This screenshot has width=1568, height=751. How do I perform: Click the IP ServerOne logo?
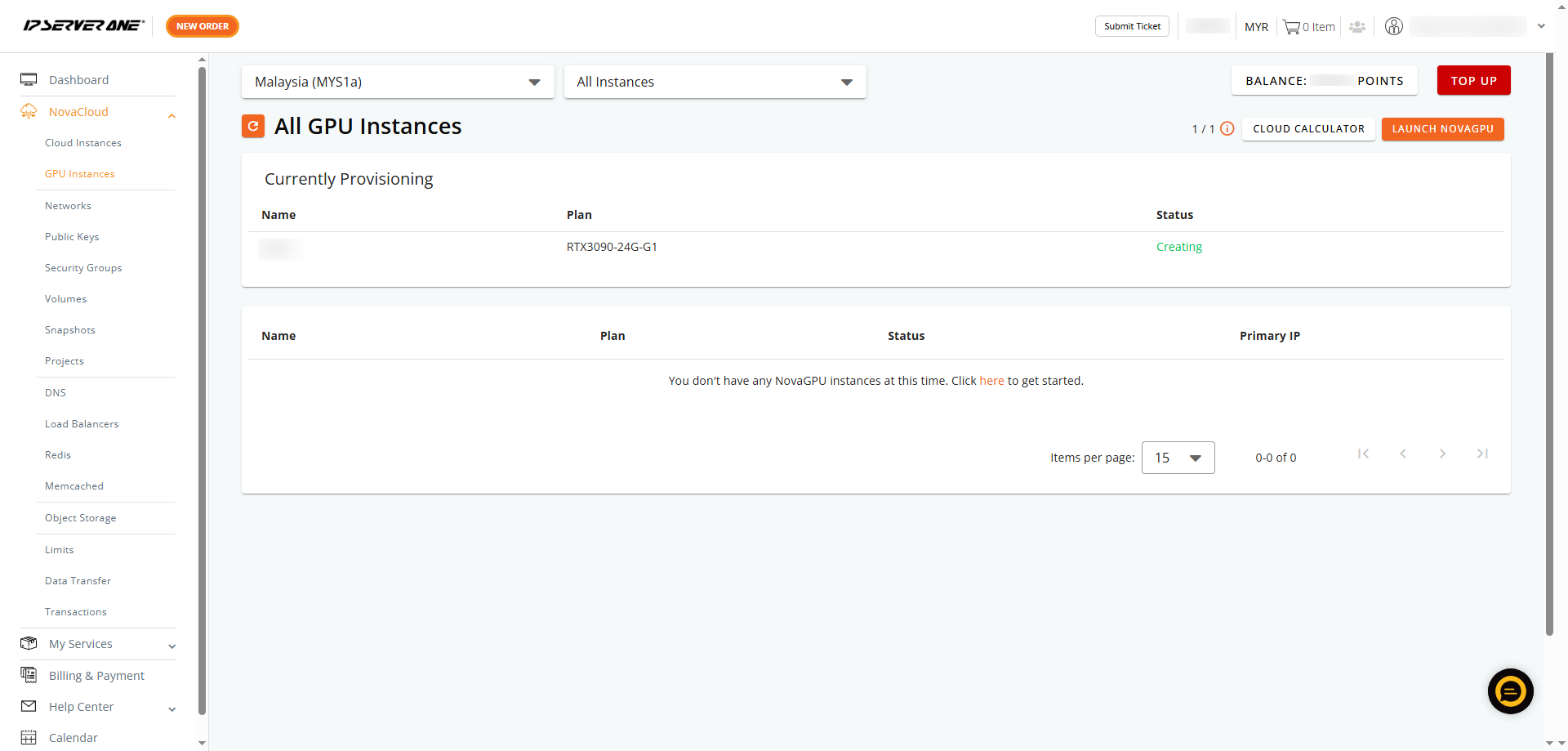[84, 25]
